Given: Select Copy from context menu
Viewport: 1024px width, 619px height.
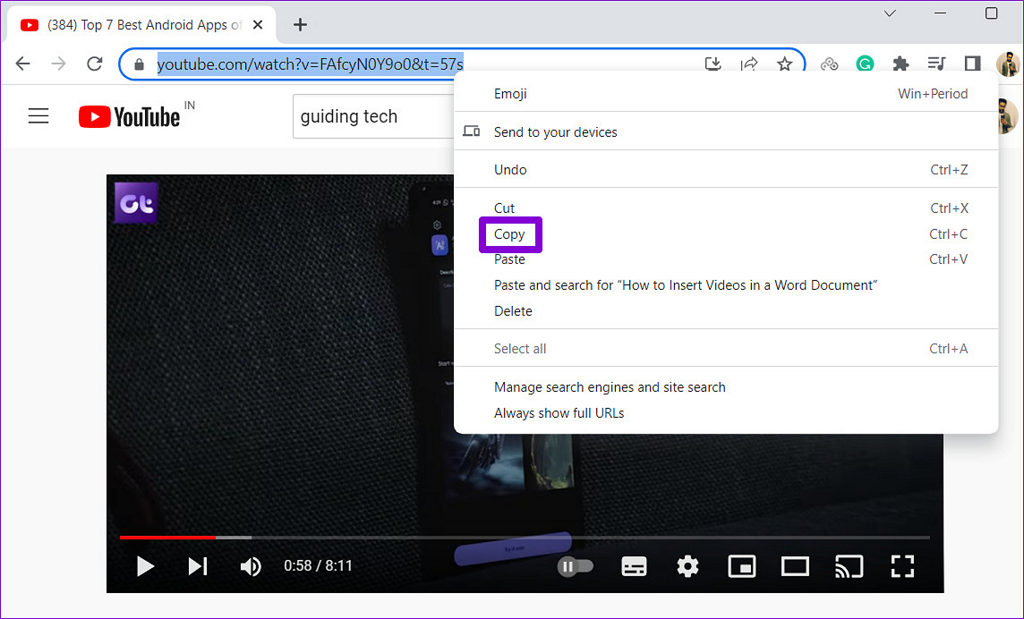Looking at the screenshot, I should [509, 234].
